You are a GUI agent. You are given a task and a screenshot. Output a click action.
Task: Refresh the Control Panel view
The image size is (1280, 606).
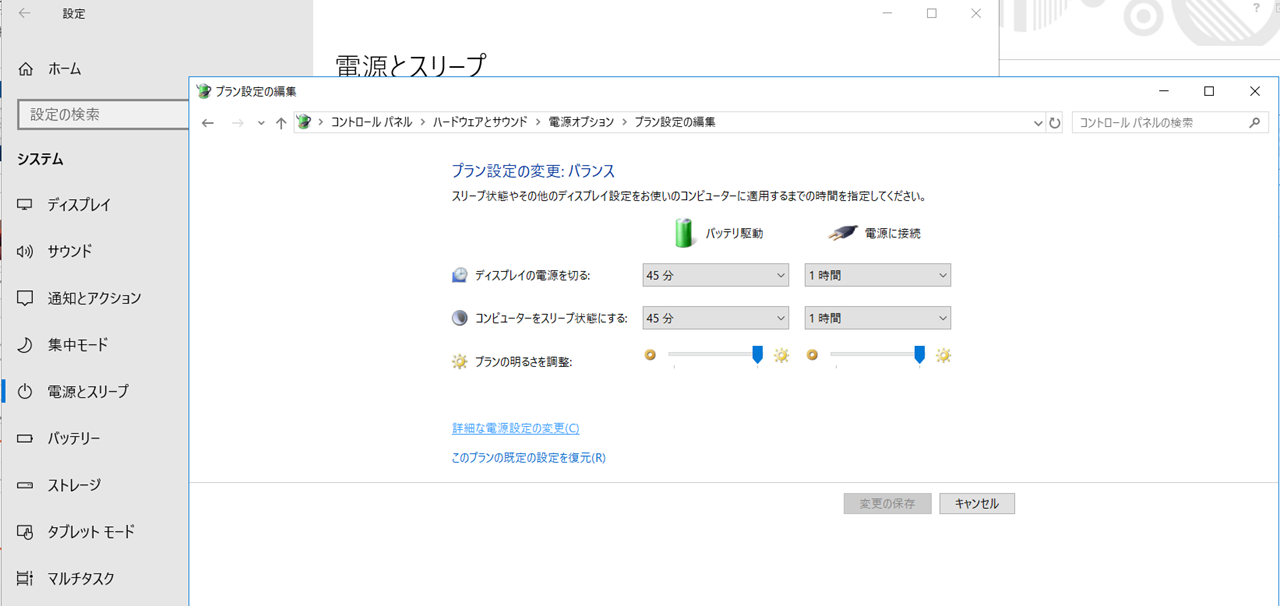(1054, 123)
